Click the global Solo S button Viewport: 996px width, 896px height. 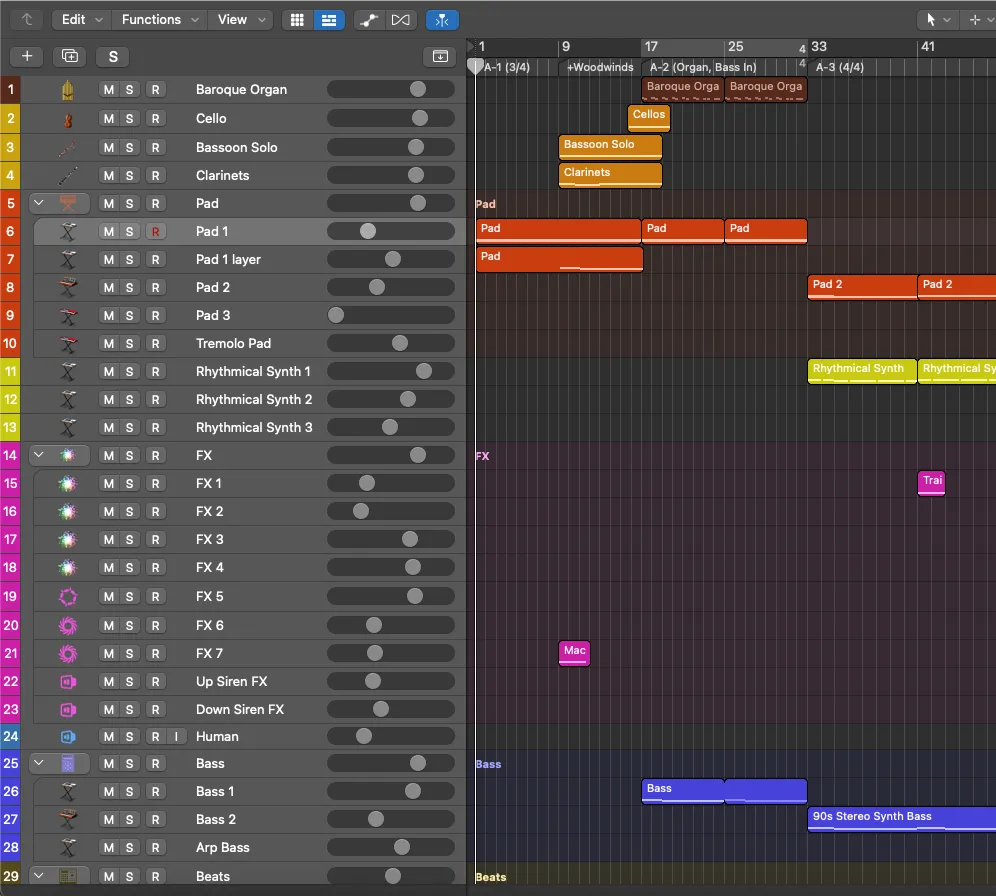pyautogui.click(x=113, y=57)
